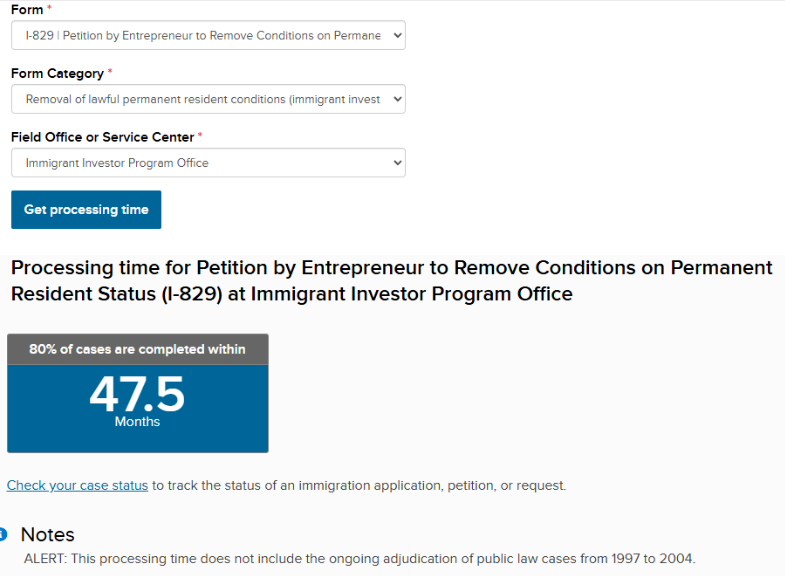Click the Field Office or Service Center label
The image size is (785, 576).
click(102, 137)
